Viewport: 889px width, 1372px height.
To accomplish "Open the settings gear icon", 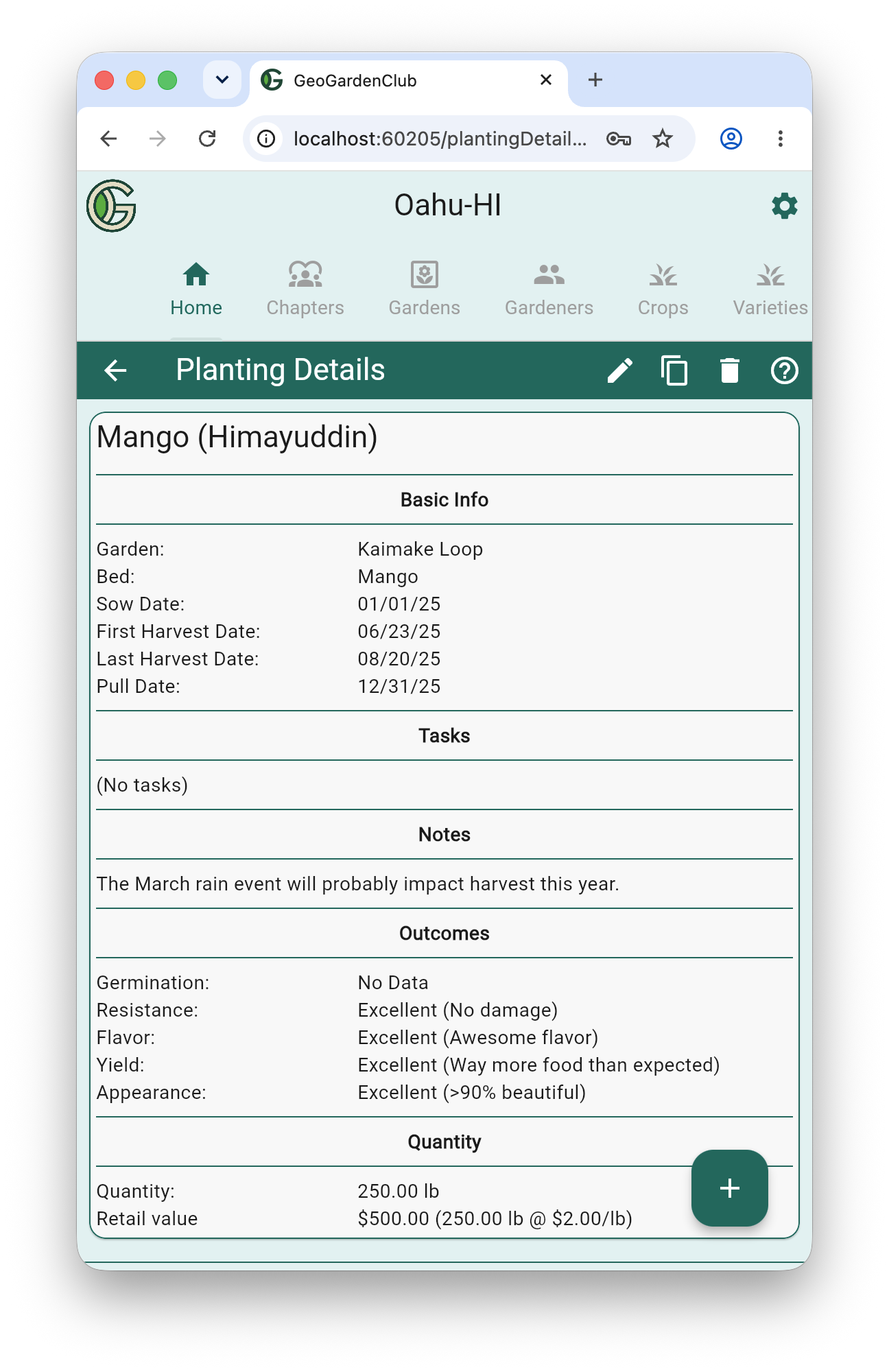I will coord(784,206).
